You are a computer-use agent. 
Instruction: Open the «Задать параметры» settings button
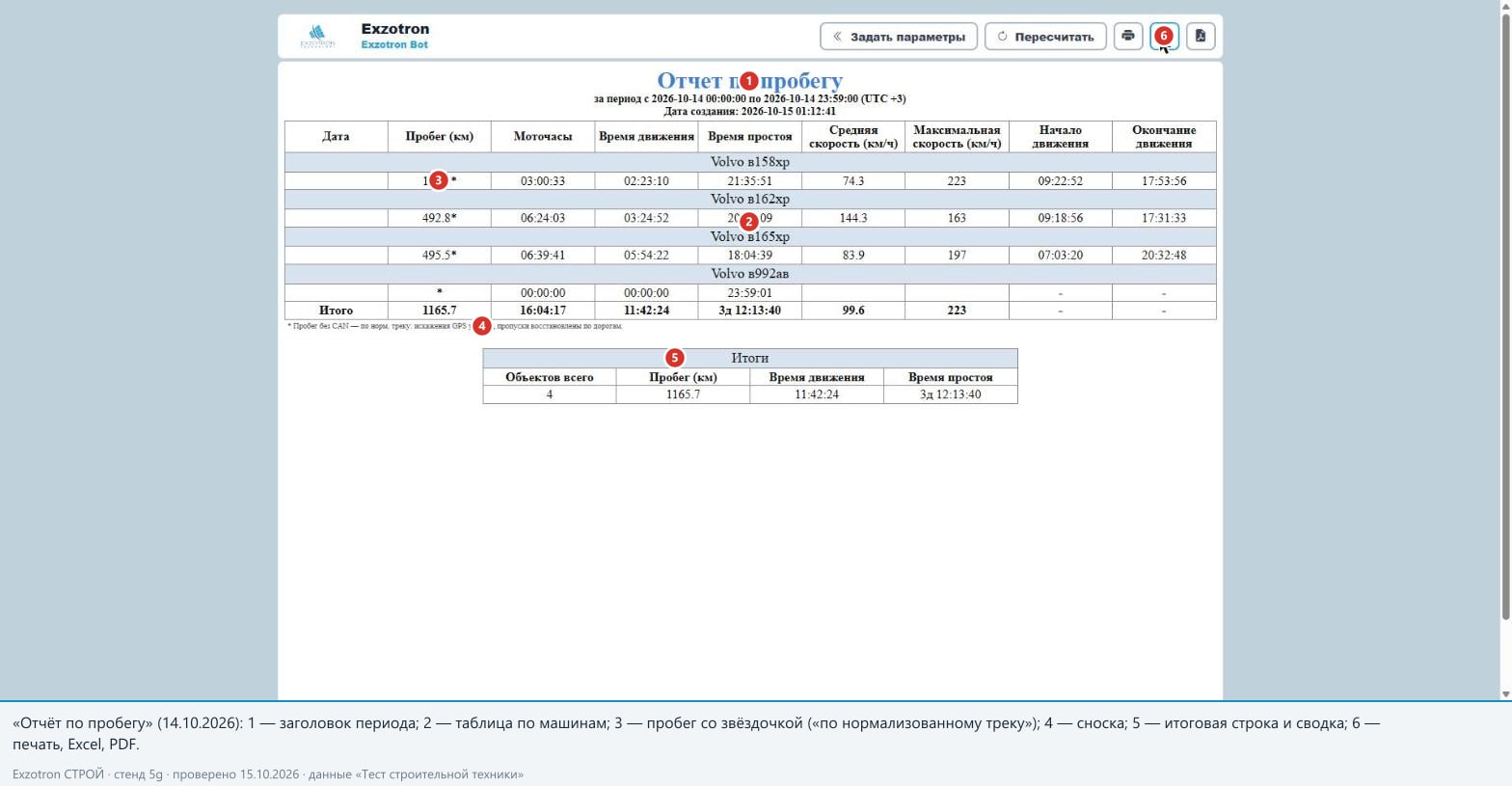tap(899, 37)
